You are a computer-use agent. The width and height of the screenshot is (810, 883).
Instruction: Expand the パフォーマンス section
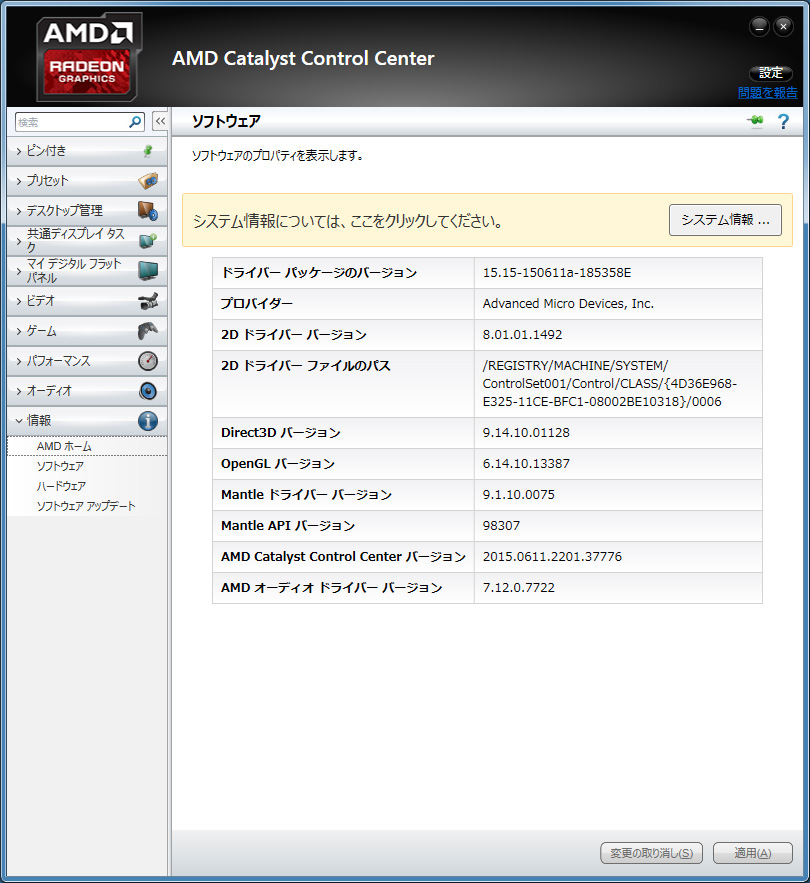(87, 361)
